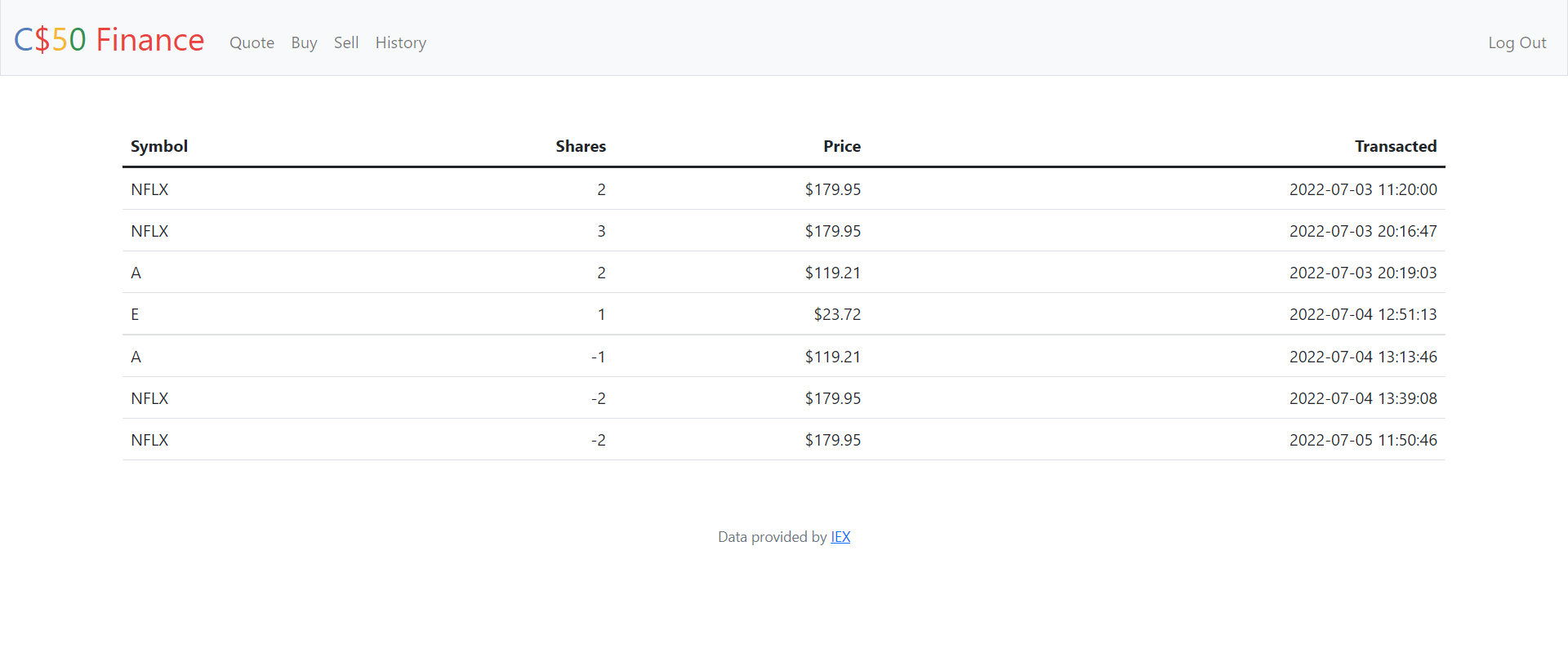Open the Buy page
This screenshot has height=648, width=1568.
(x=304, y=42)
